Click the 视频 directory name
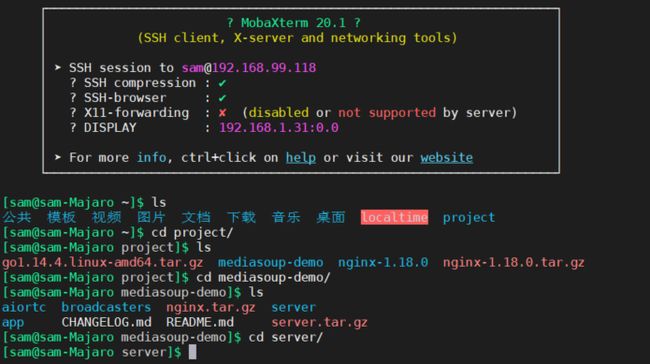Viewport: 650px width, 364px height. click(107, 217)
